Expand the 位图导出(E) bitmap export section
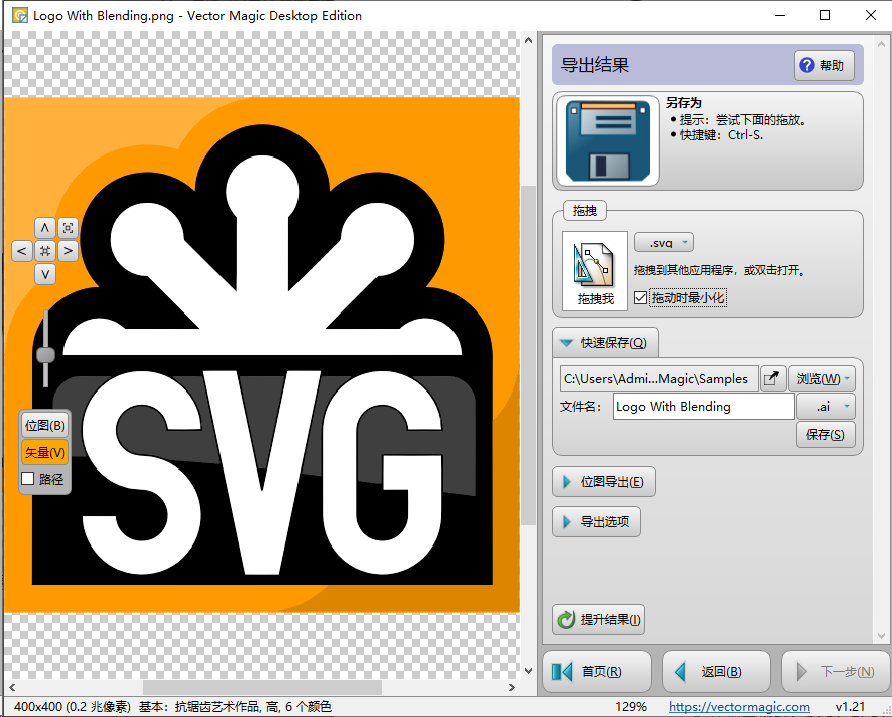 [x=604, y=482]
